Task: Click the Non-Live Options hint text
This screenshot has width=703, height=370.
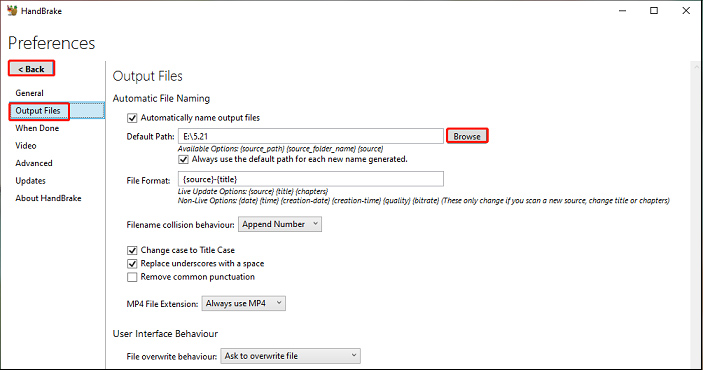Action: tap(424, 200)
